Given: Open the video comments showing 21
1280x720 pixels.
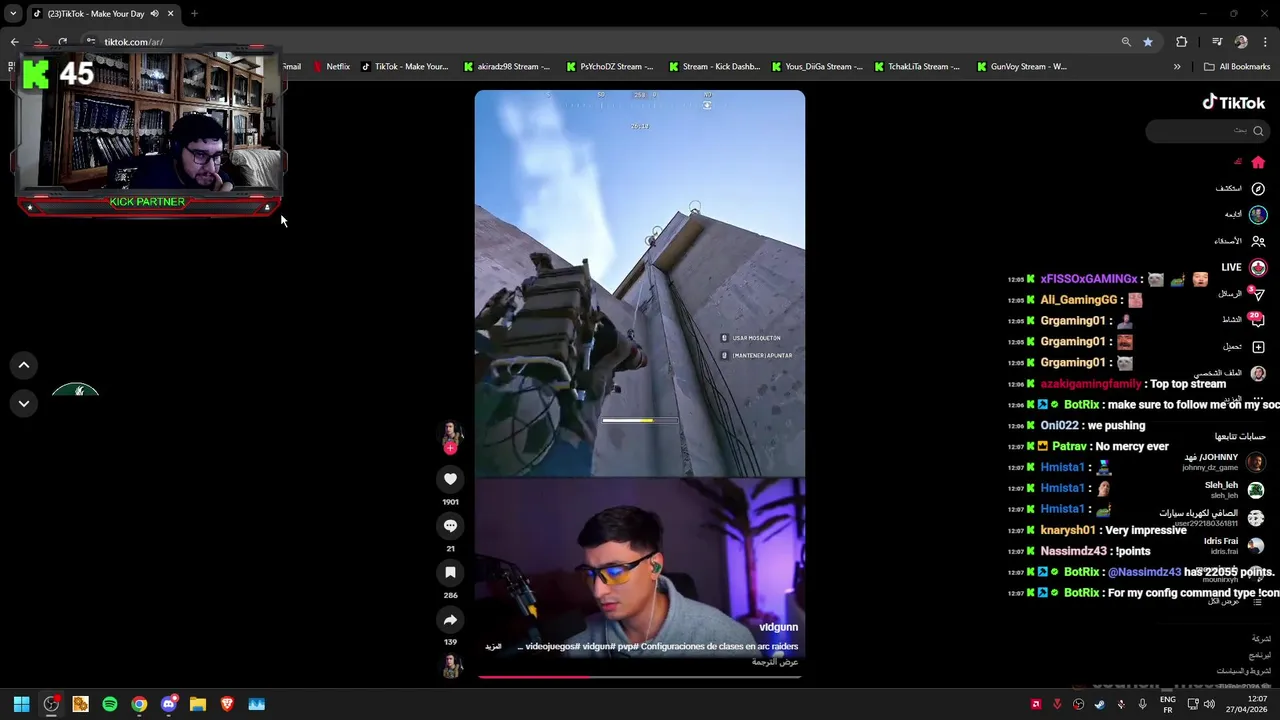Looking at the screenshot, I should point(450,526).
